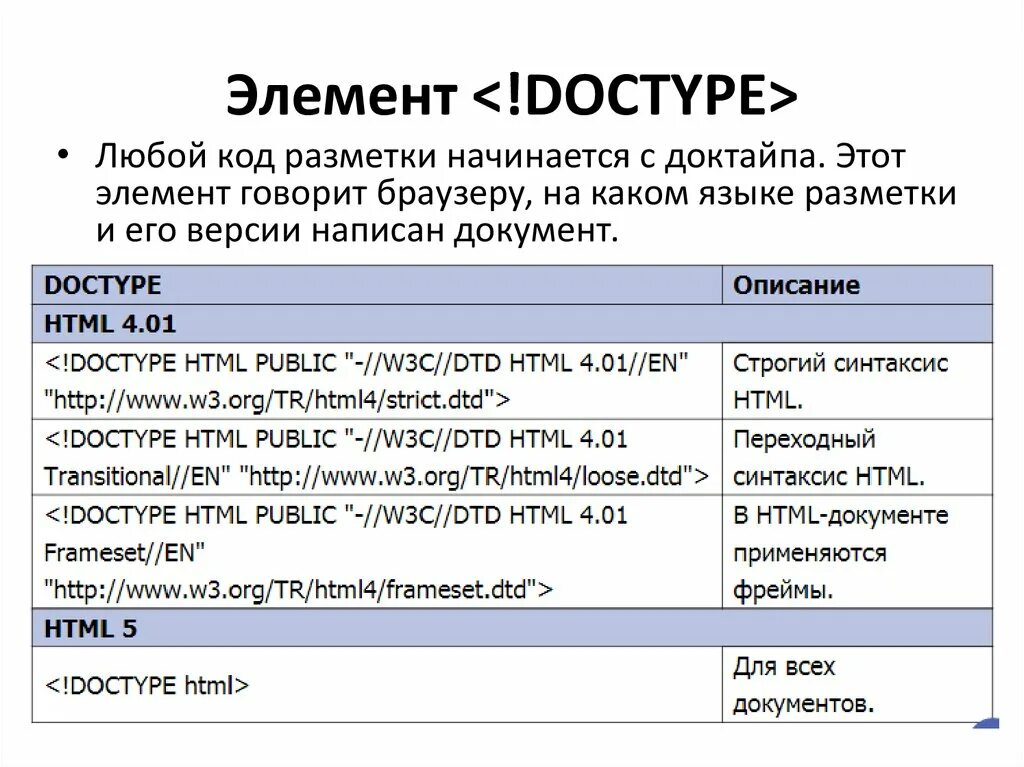
Task: Click the "<!DOCTYPE html>" cell
Action: (377, 685)
